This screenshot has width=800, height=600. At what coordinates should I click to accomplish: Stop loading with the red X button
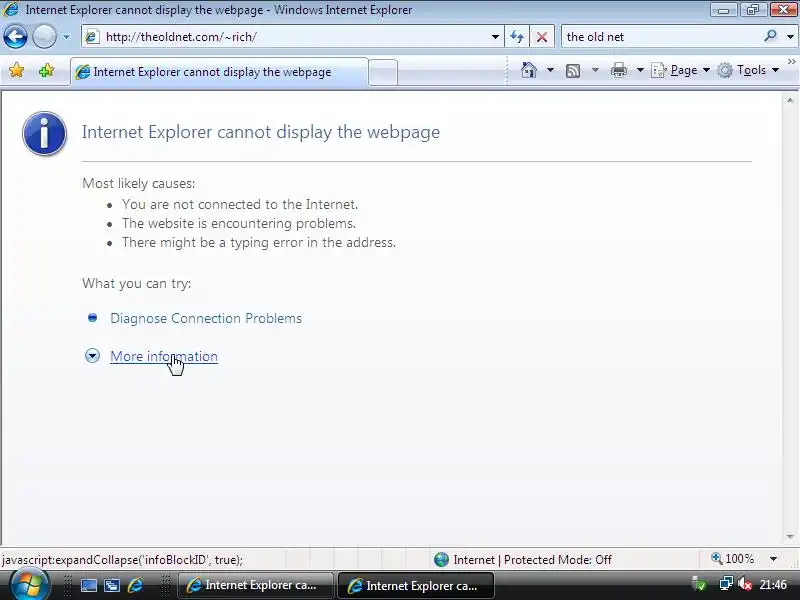tap(542, 37)
